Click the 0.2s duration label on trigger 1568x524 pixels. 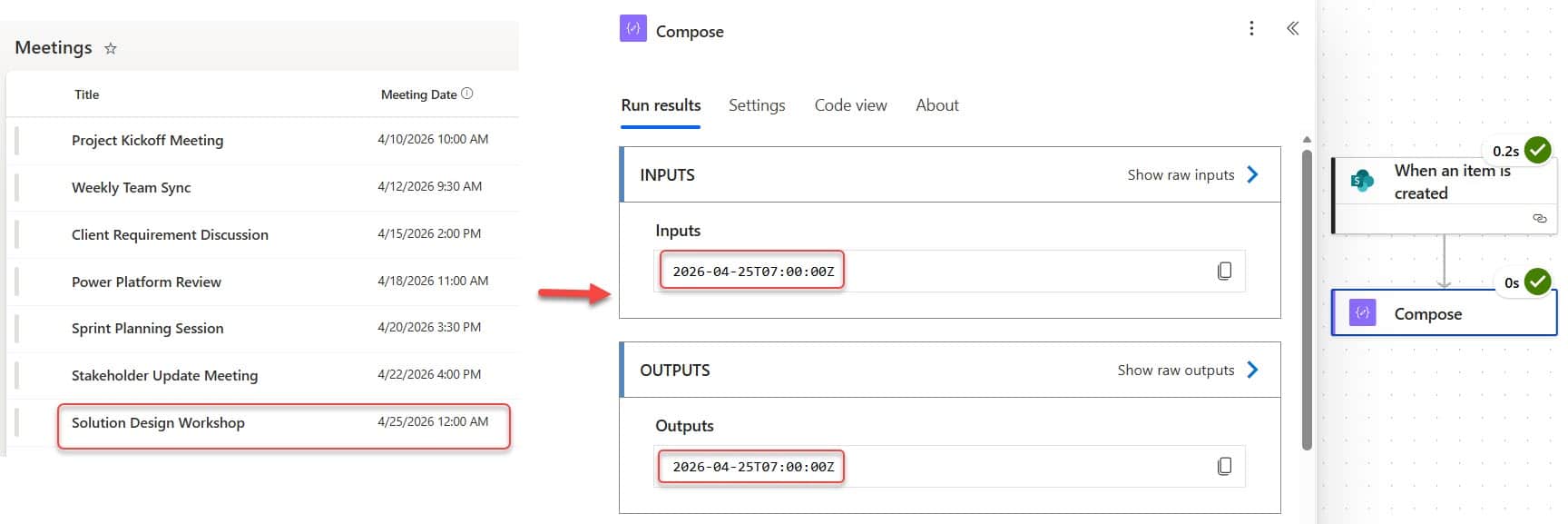click(1505, 152)
